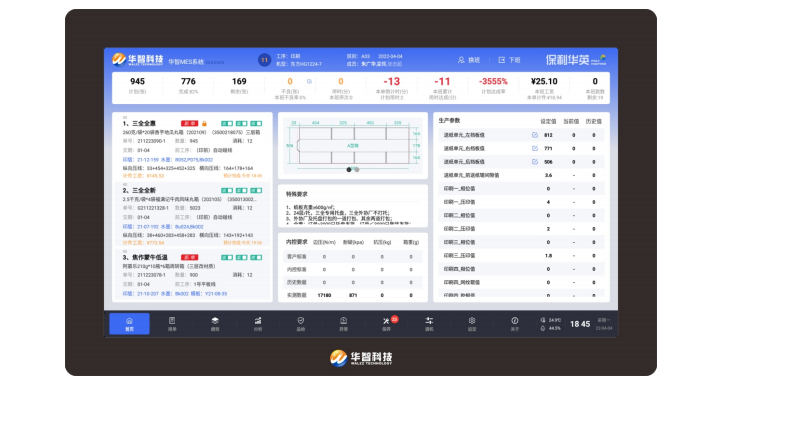Image resolution: width=792 pixels, height=438 pixels.
Task: Select the layers stack icon in bottom bar
Action: click(215, 323)
